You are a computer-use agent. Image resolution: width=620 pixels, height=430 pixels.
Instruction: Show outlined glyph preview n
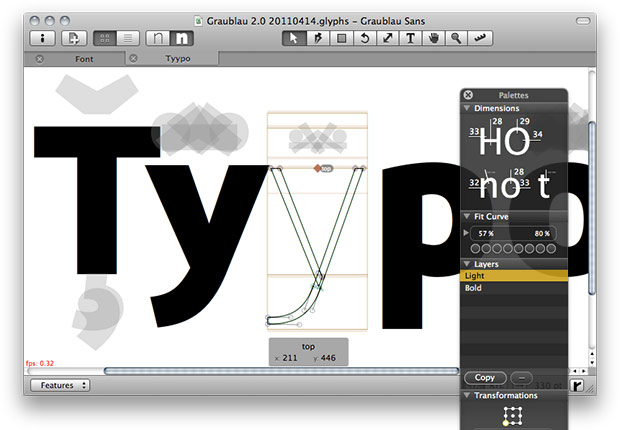point(158,38)
